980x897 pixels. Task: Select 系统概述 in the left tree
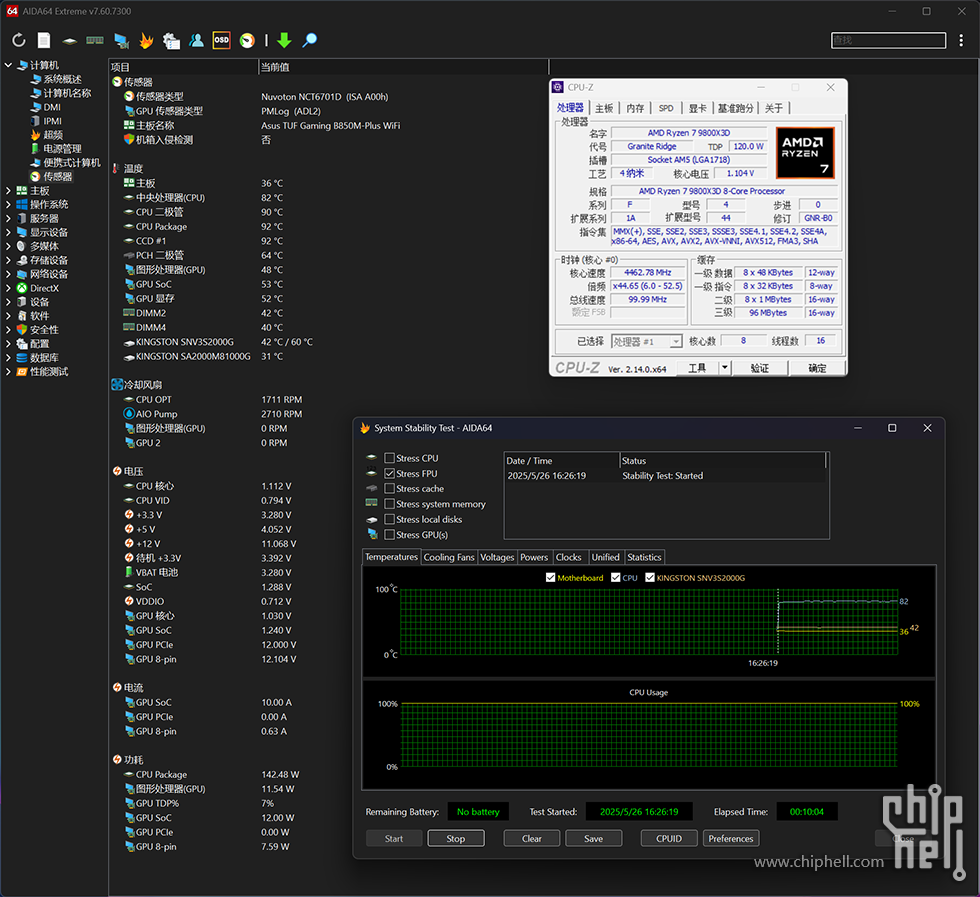point(62,79)
